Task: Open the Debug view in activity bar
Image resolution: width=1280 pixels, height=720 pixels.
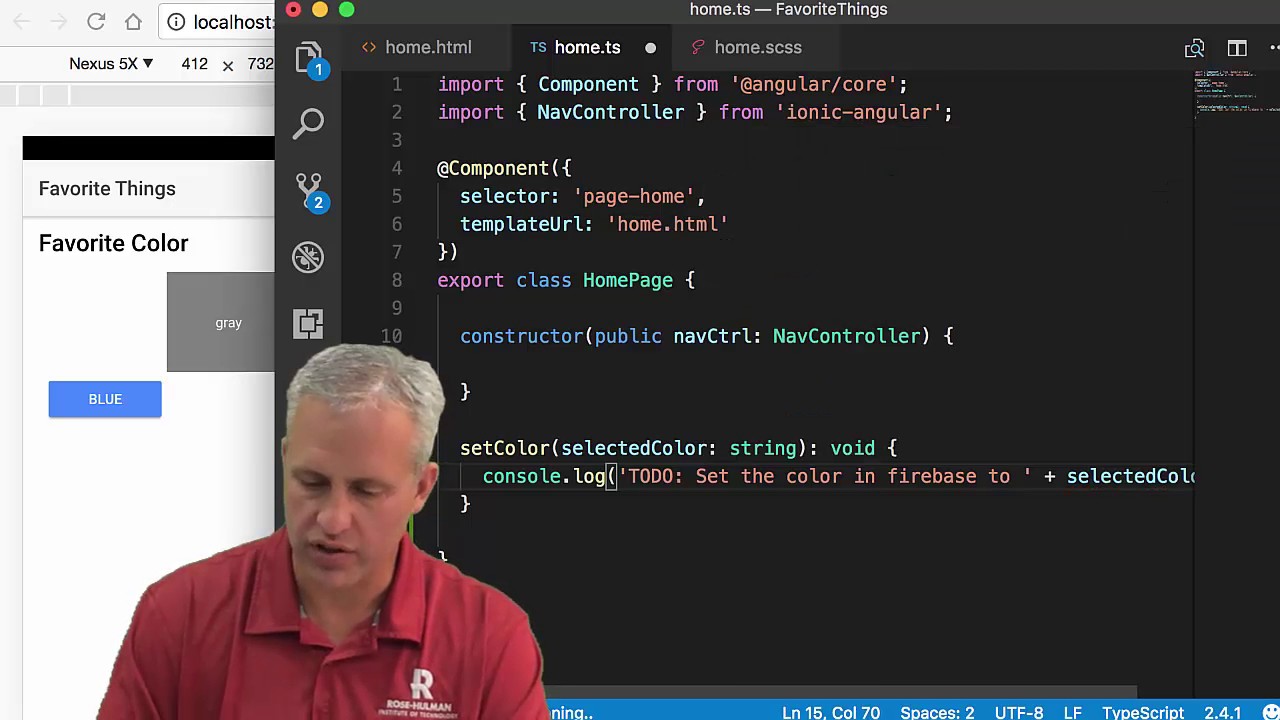Action: pyautogui.click(x=308, y=257)
